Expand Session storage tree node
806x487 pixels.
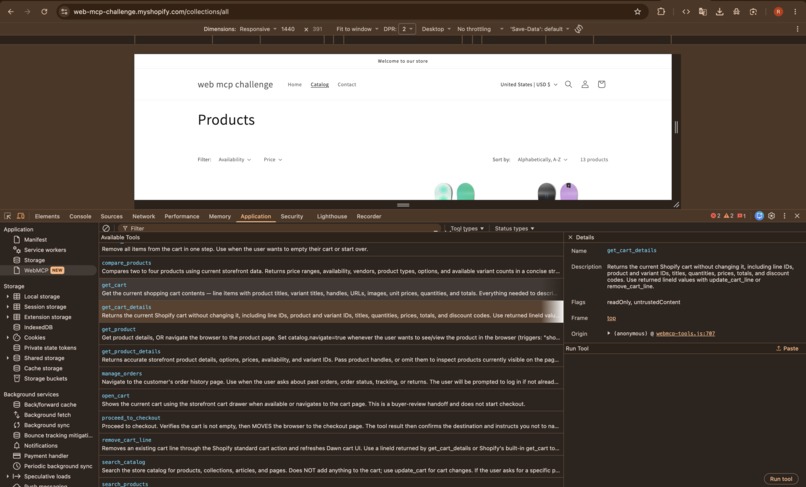pos(7,307)
